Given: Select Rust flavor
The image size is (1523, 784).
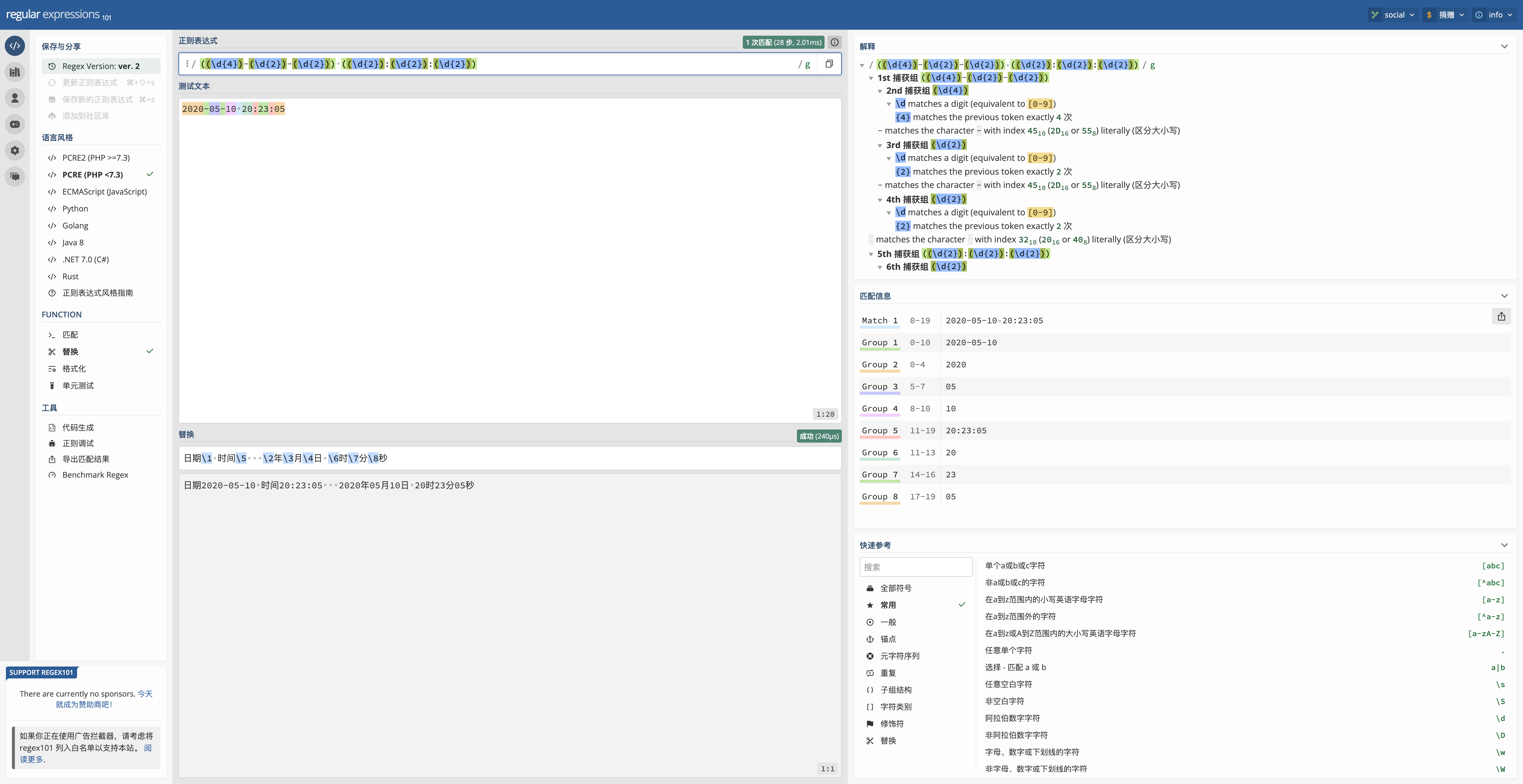Looking at the screenshot, I should click(x=101, y=276).
